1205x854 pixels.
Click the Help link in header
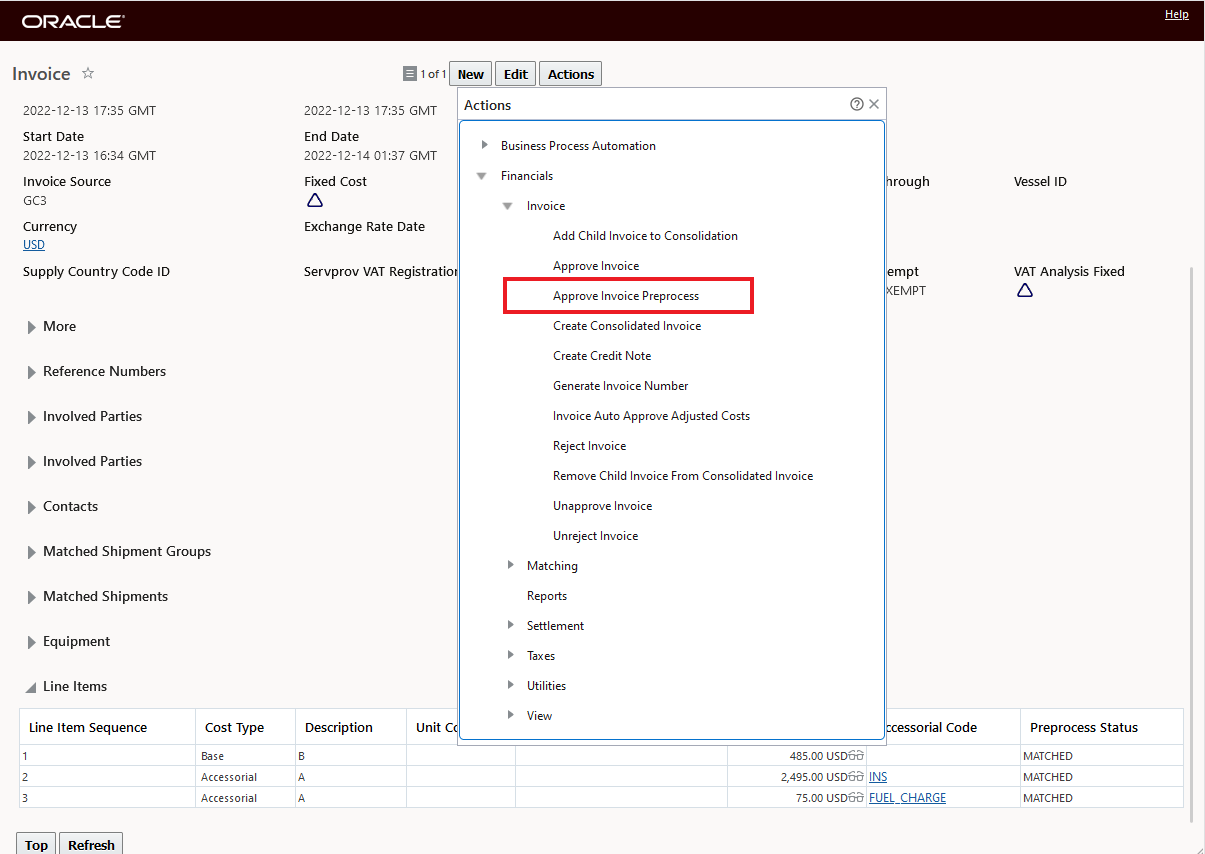click(1176, 15)
